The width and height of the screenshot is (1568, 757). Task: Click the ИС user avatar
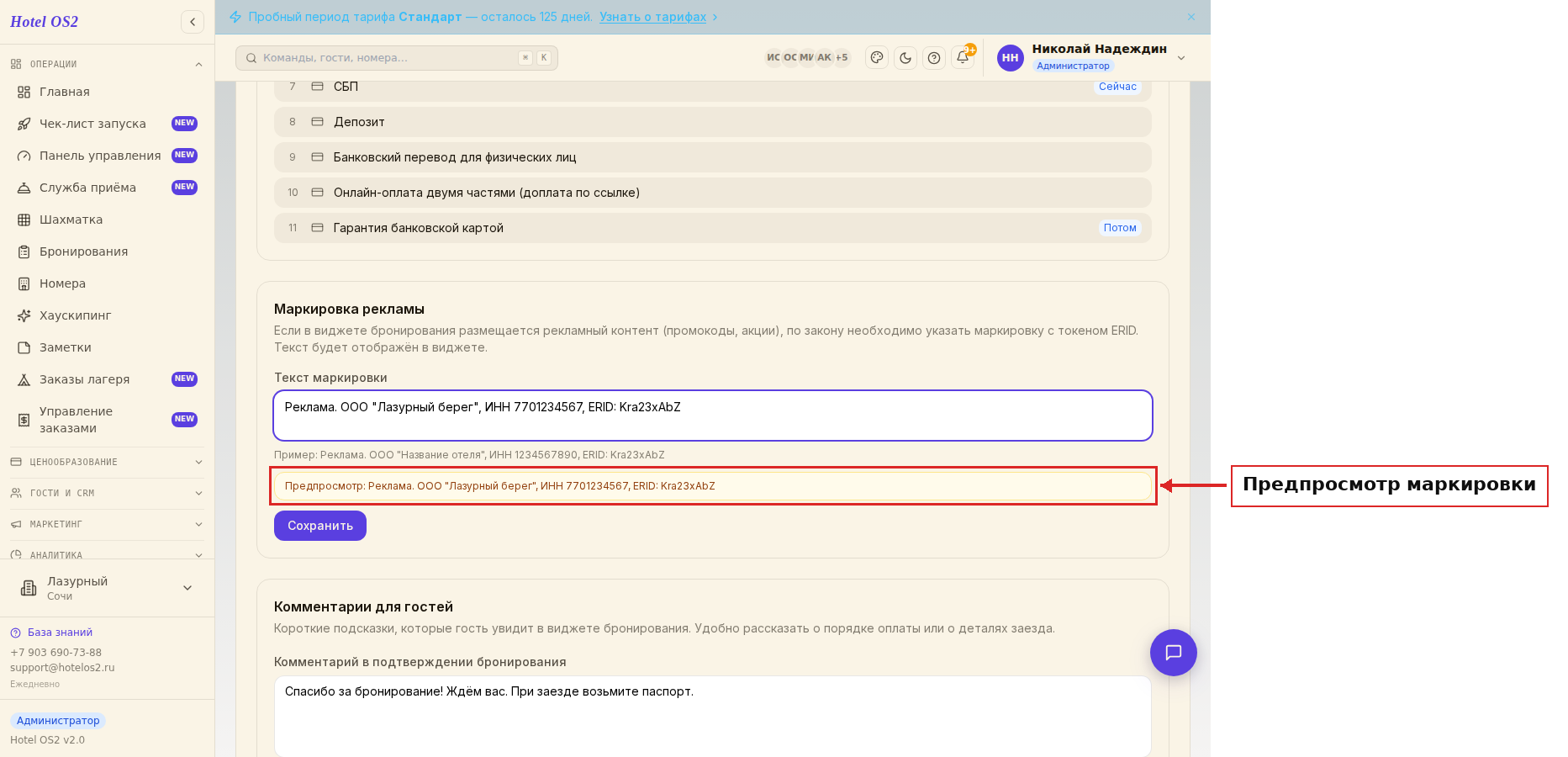click(773, 58)
